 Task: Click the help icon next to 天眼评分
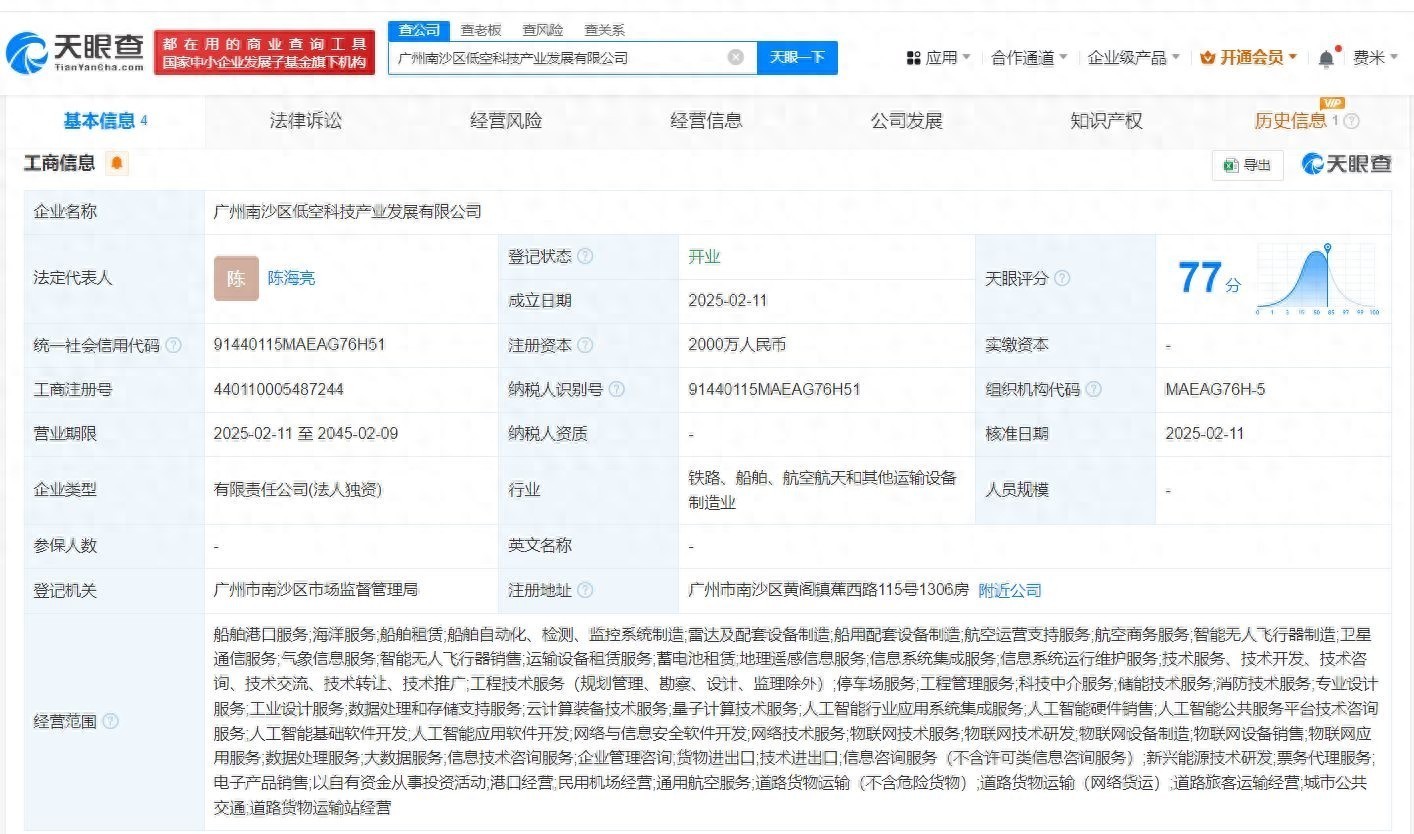[1062, 279]
